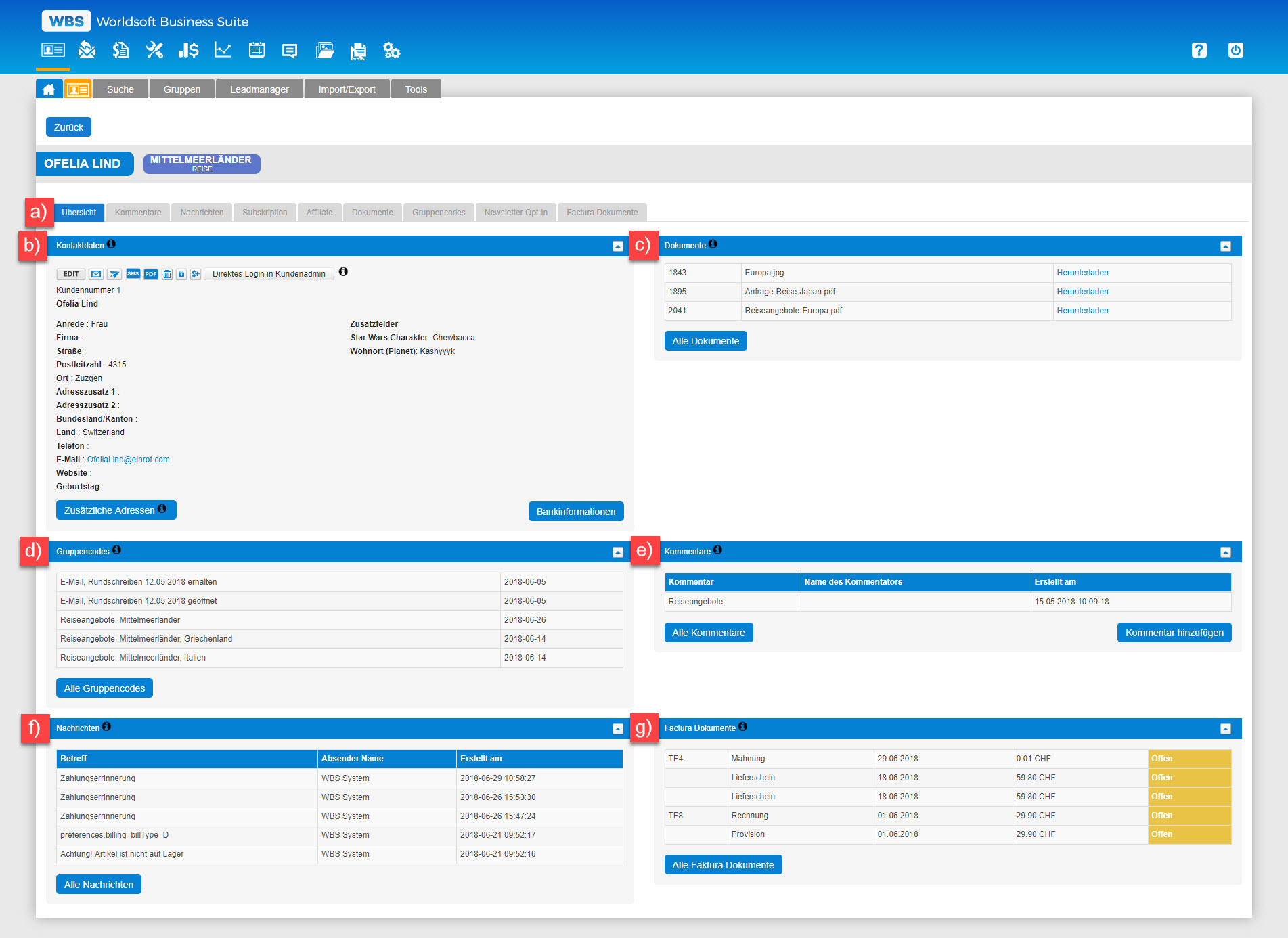The width and height of the screenshot is (1288, 938).
Task: Switch to the Kommentare sub-tab
Action: [138, 213]
